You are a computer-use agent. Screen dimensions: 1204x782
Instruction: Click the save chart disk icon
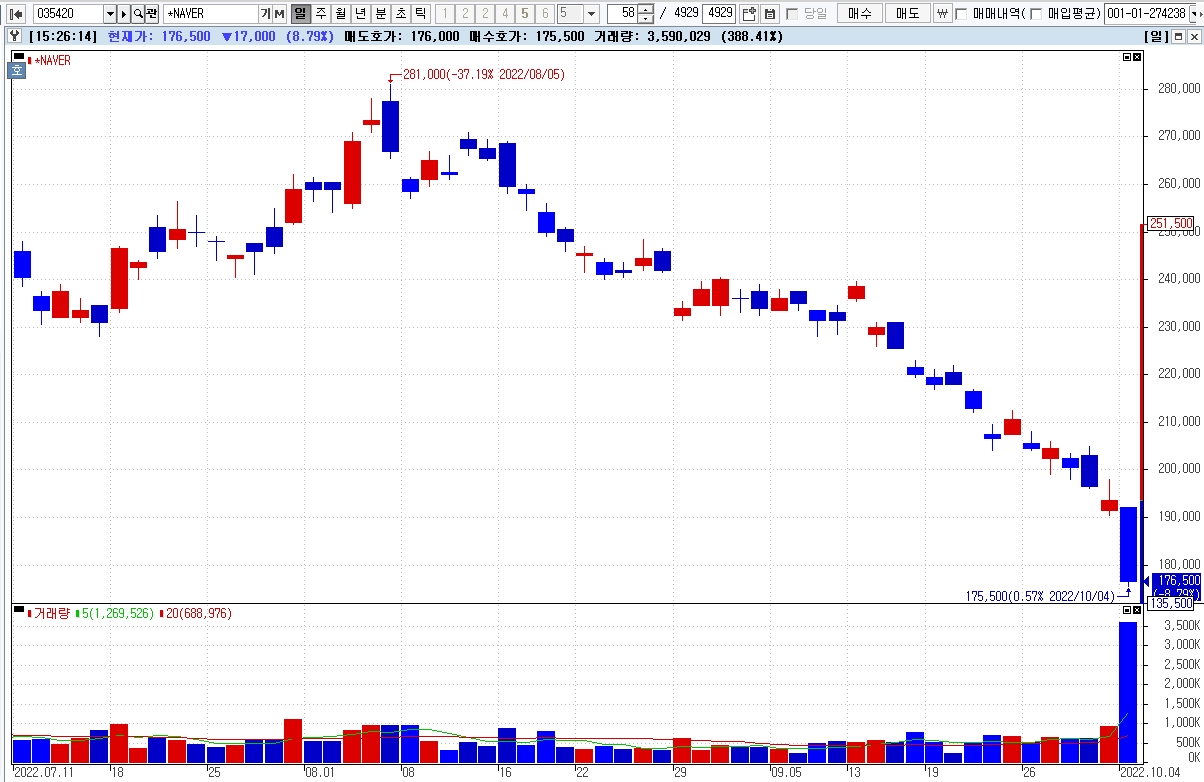[769, 14]
